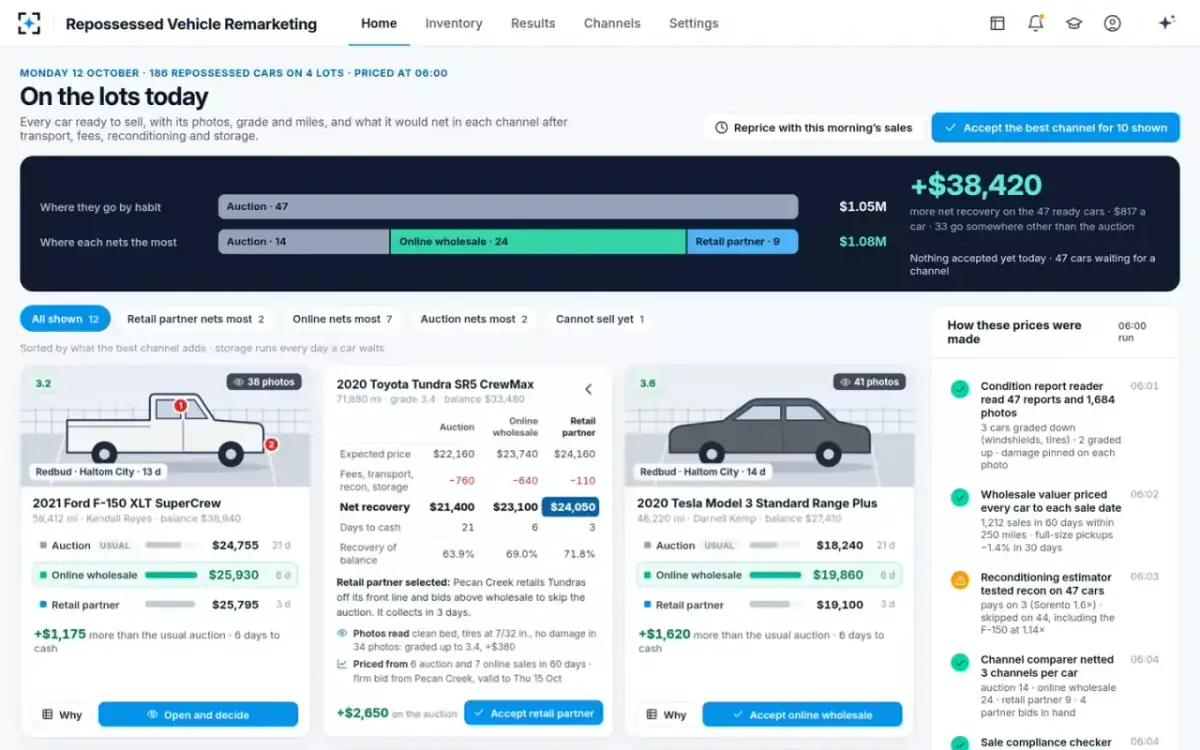
Task: Open the 41 photos badge on the Tesla
Action: tap(869, 381)
